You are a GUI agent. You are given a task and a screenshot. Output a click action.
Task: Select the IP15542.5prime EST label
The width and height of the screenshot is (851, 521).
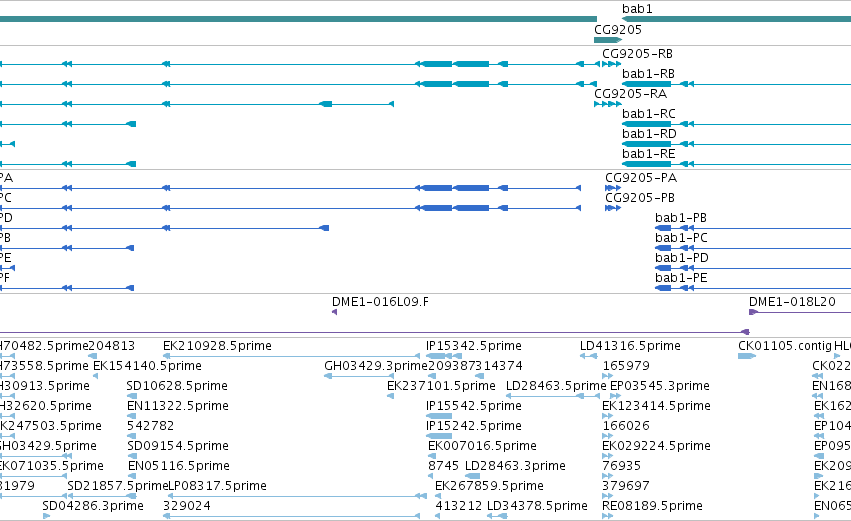pyautogui.click(x=474, y=406)
